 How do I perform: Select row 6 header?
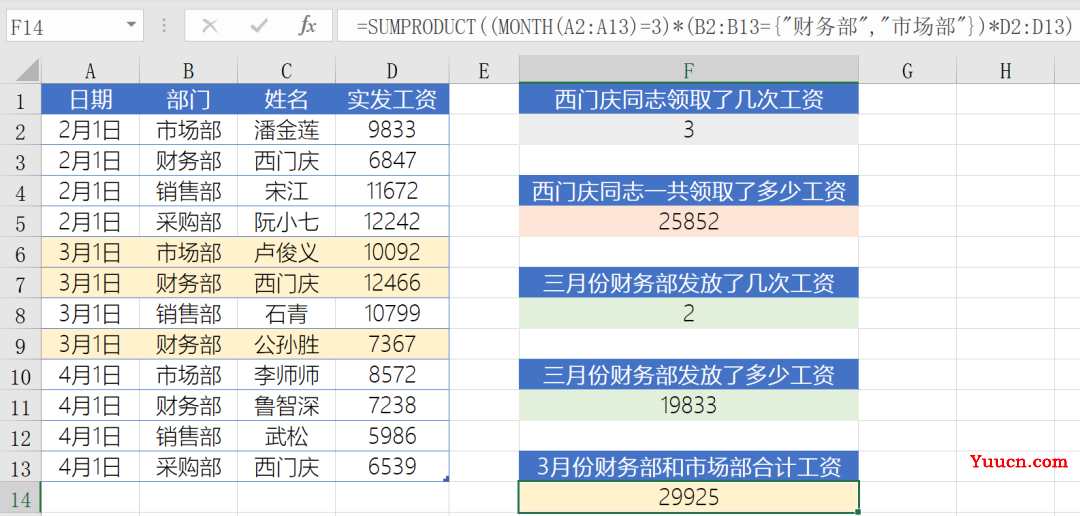pos(21,254)
